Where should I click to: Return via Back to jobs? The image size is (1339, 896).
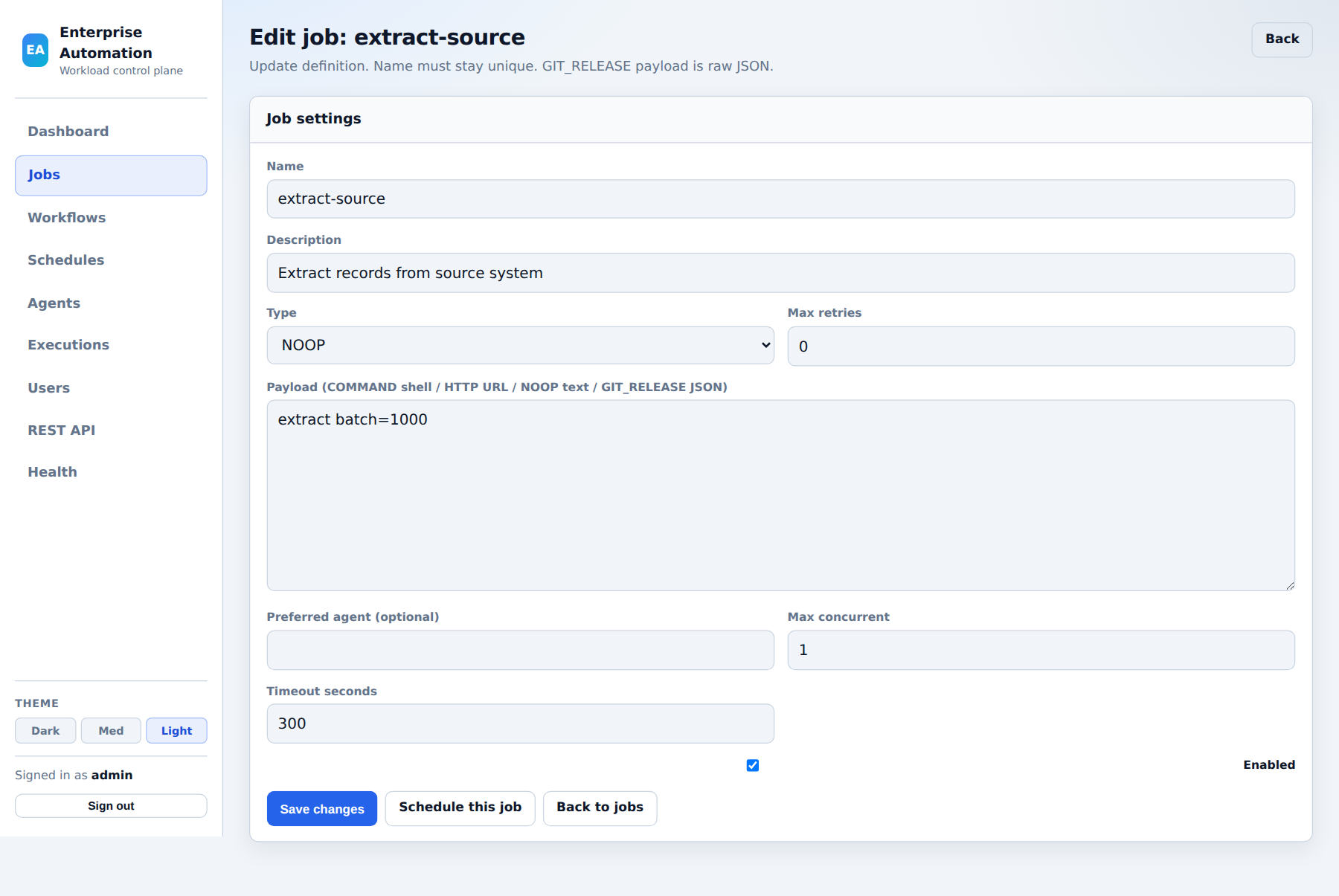(600, 808)
